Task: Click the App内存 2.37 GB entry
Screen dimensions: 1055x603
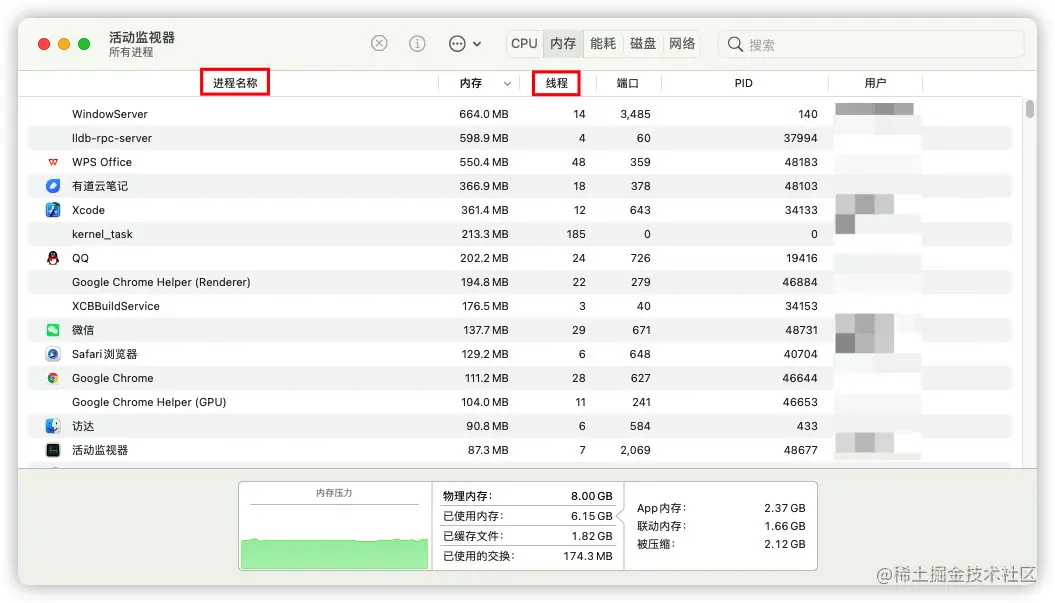Action: click(x=721, y=508)
